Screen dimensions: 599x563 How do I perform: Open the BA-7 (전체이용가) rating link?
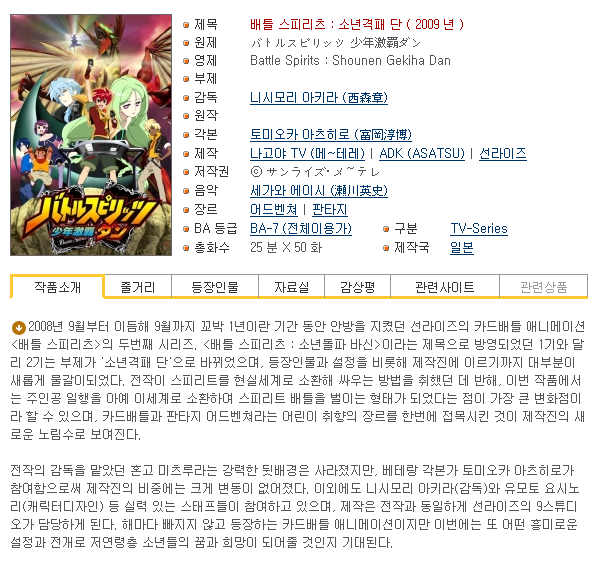click(x=301, y=228)
